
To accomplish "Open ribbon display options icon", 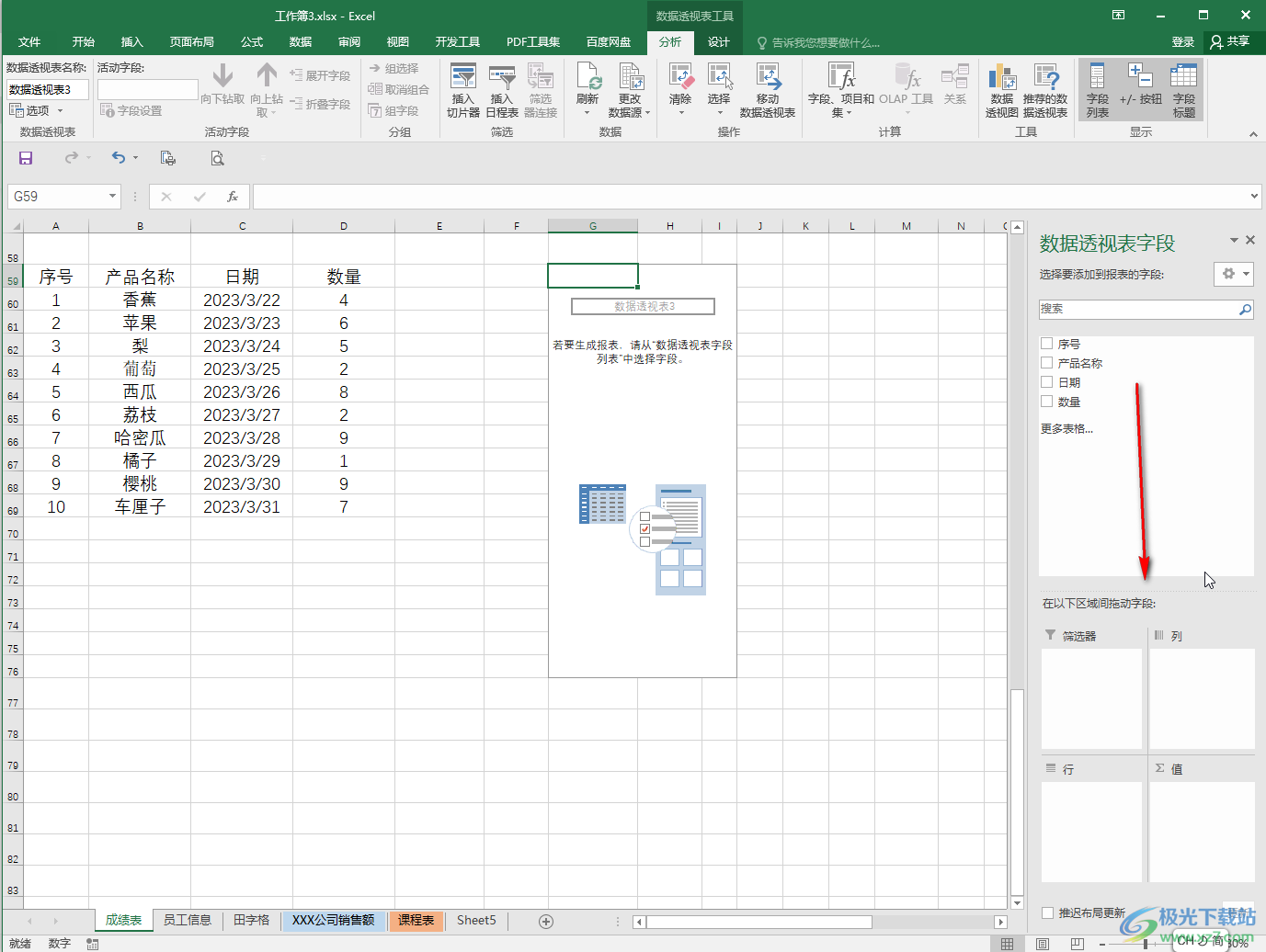I will point(1118,15).
